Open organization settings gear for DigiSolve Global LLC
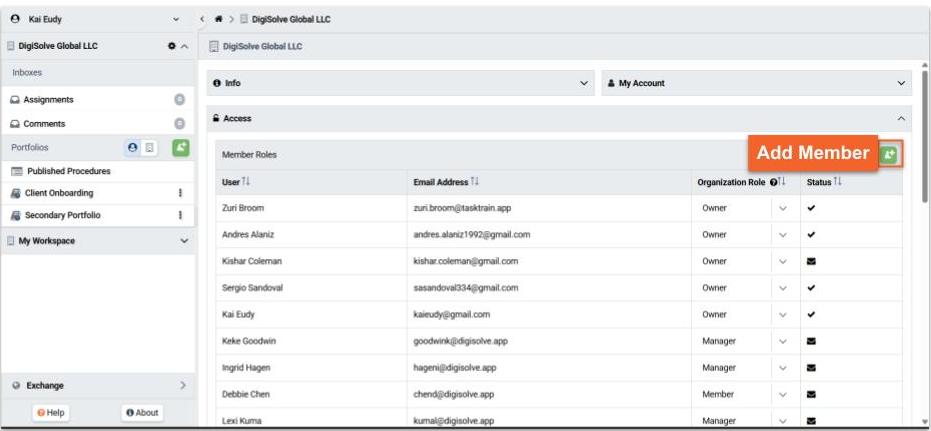Image resolution: width=931 pixels, height=431 pixels. coord(172,46)
